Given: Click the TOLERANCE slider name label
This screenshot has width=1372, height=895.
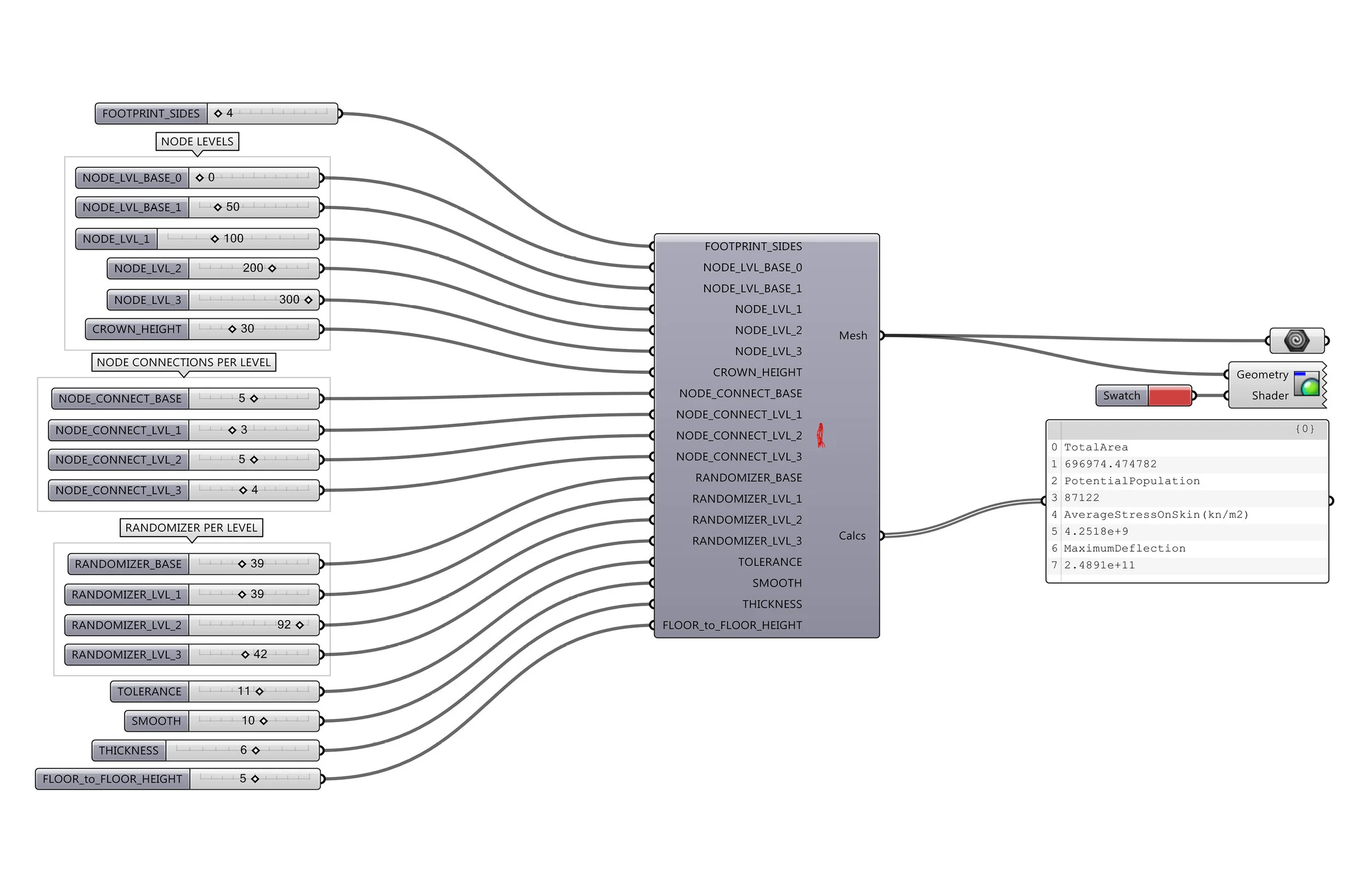Looking at the screenshot, I should [149, 691].
